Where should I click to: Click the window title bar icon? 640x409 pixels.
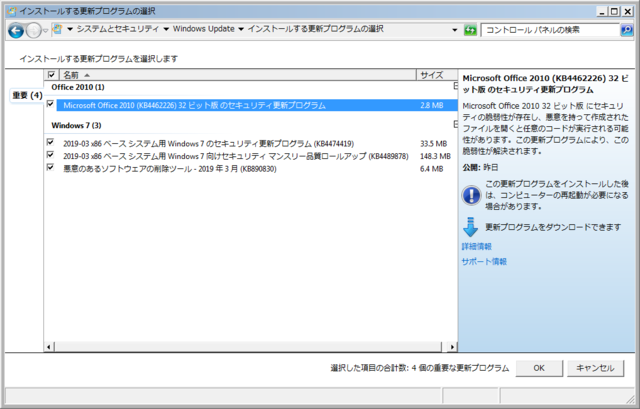pyautogui.click(x=13, y=11)
